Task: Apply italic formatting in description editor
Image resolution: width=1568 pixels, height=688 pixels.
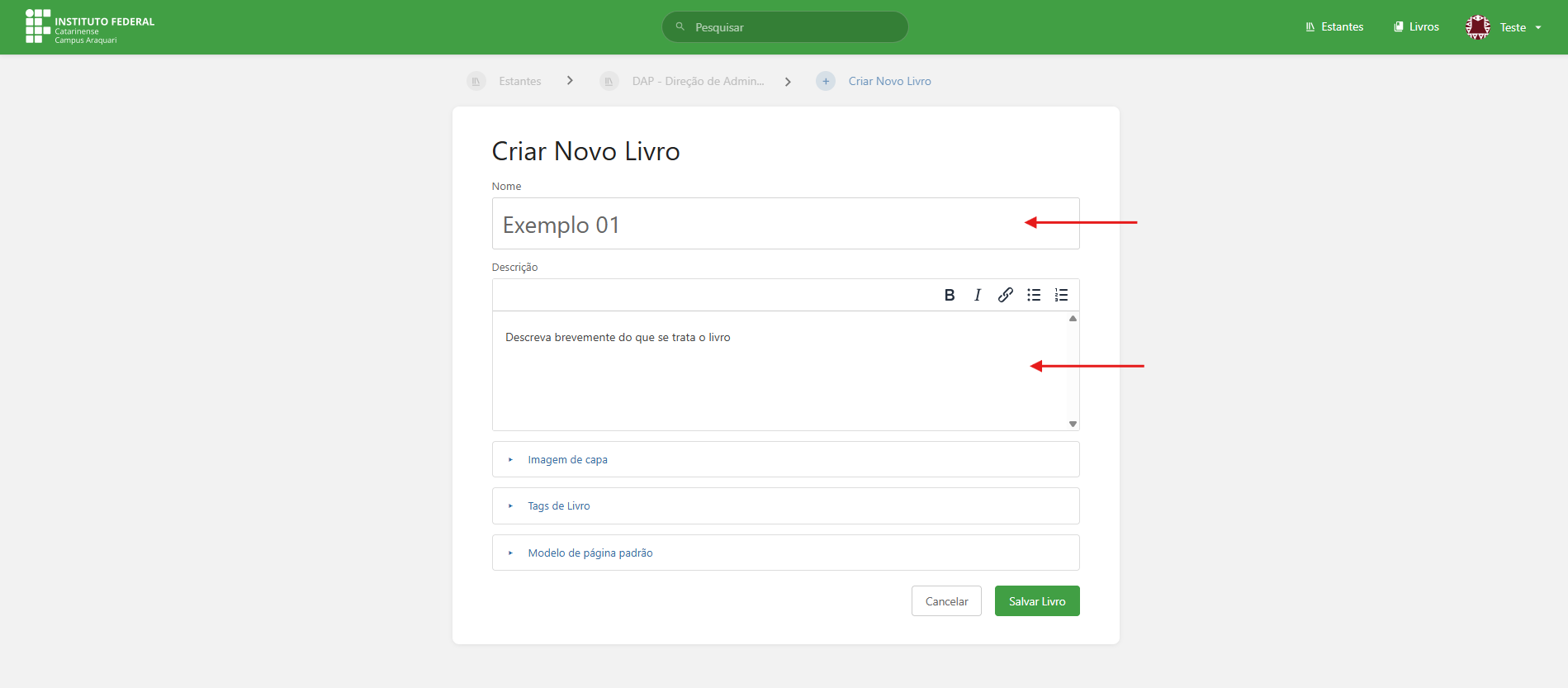Action: coord(978,295)
